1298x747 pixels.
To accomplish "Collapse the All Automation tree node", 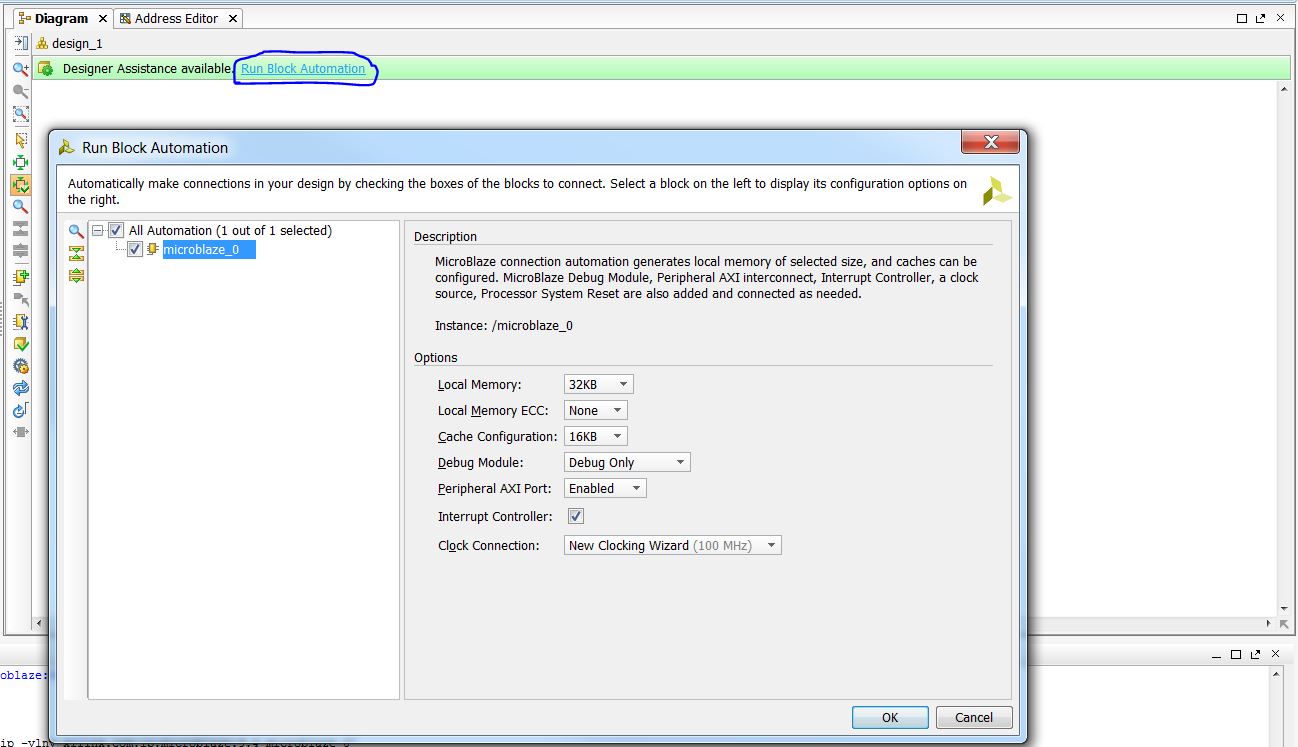I will coord(98,230).
